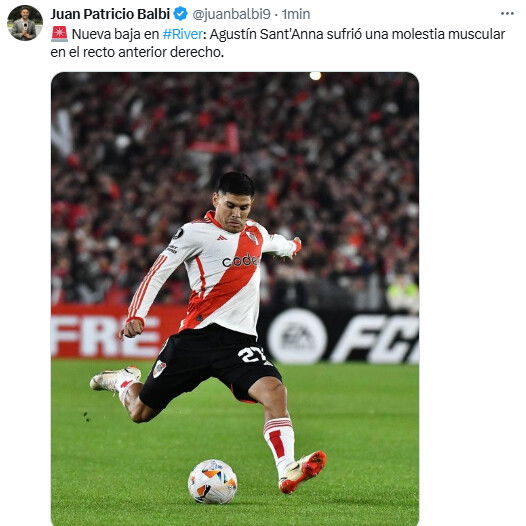Screen dimensions: 526x526
Task: Click the red FRE advertising banner
Action: 112,332
